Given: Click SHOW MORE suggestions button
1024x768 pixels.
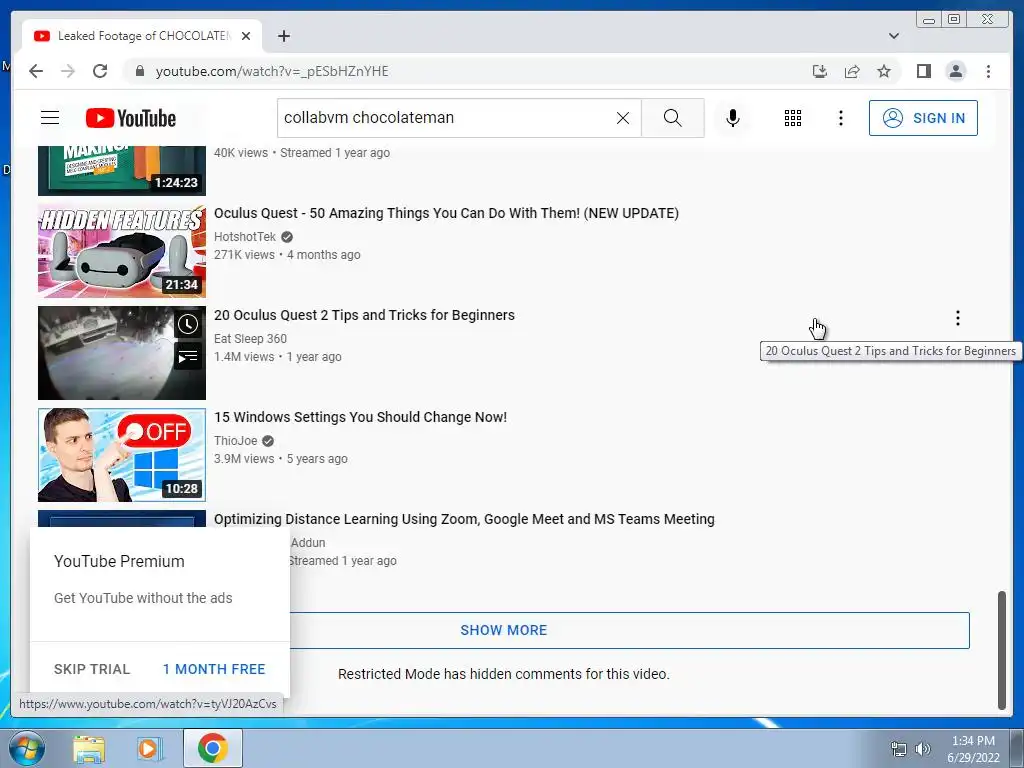Looking at the screenshot, I should click(504, 630).
